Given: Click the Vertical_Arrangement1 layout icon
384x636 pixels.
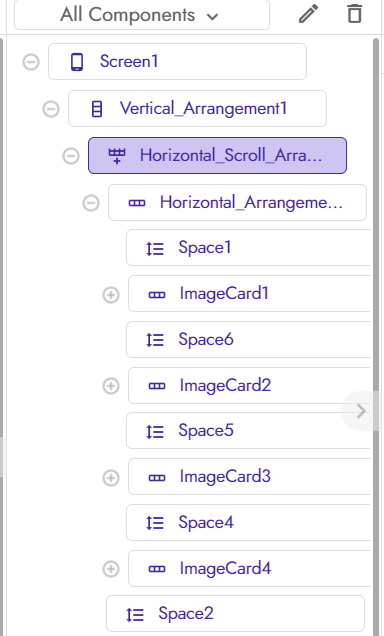Looking at the screenshot, I should [x=97, y=109].
